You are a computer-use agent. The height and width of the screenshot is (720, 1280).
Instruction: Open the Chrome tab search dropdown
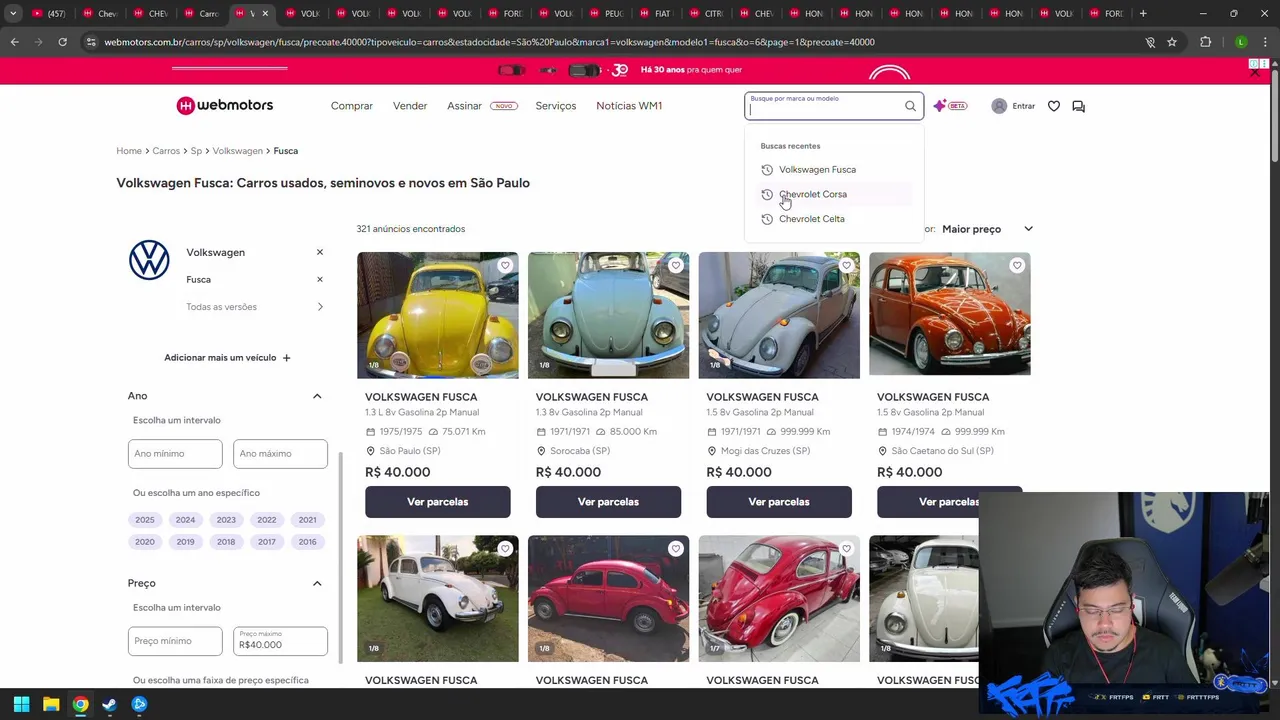13,13
